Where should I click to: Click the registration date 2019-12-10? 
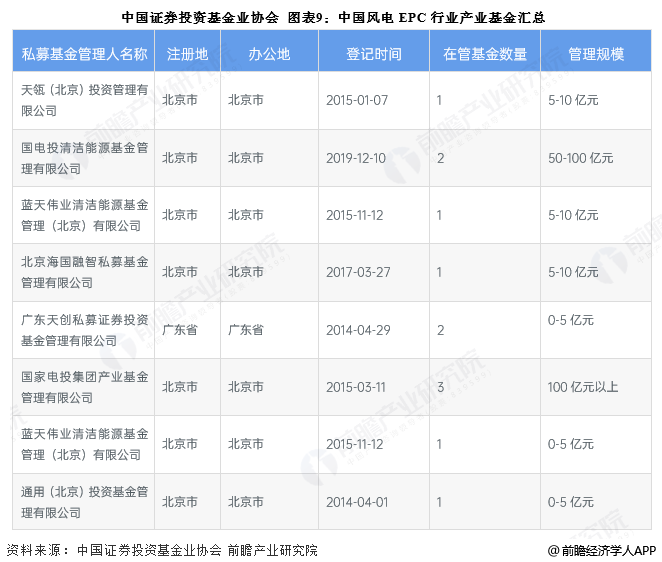tap(357, 158)
